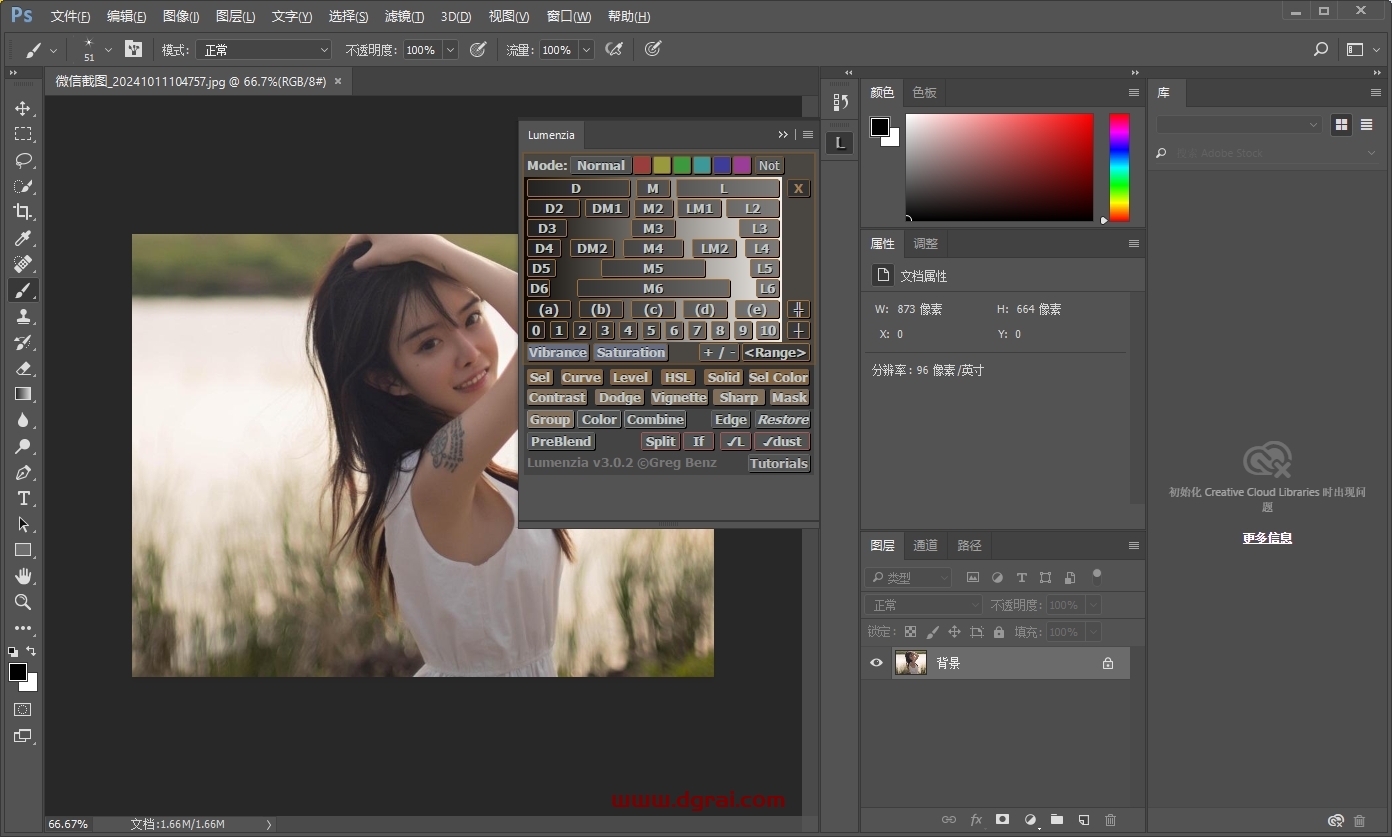
Task: Open the workspace switcher dropdown
Action: coord(1361,49)
